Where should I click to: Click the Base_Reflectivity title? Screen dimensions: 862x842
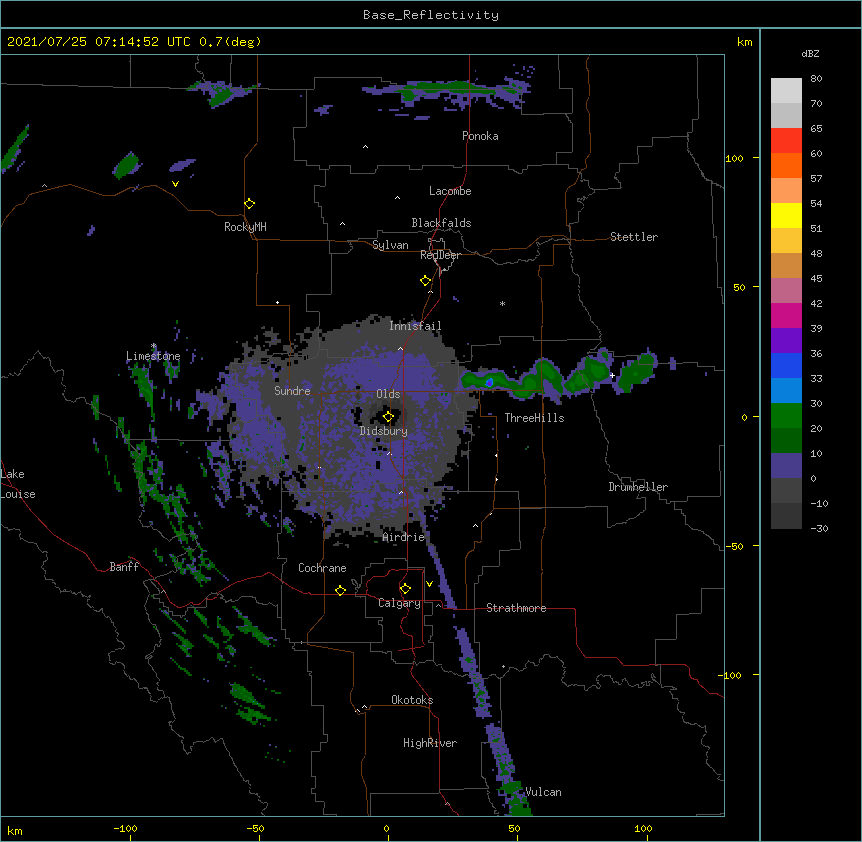431,15
